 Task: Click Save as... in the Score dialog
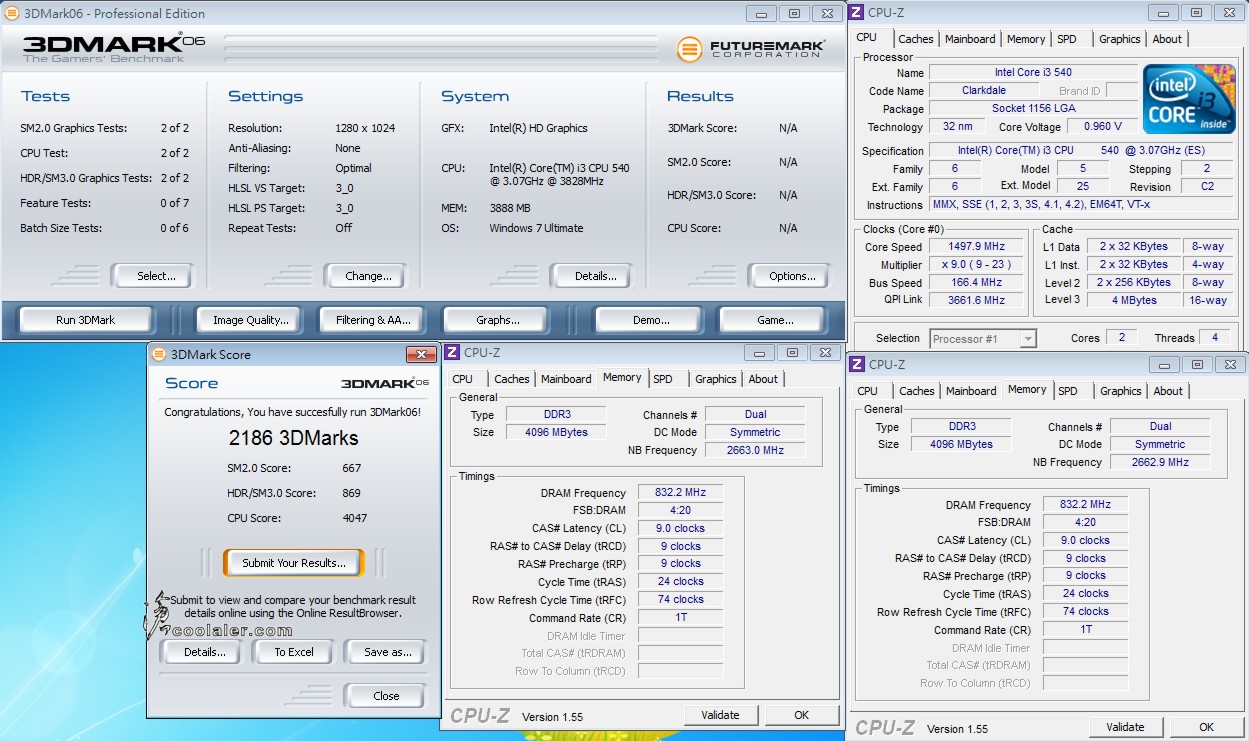(x=385, y=652)
